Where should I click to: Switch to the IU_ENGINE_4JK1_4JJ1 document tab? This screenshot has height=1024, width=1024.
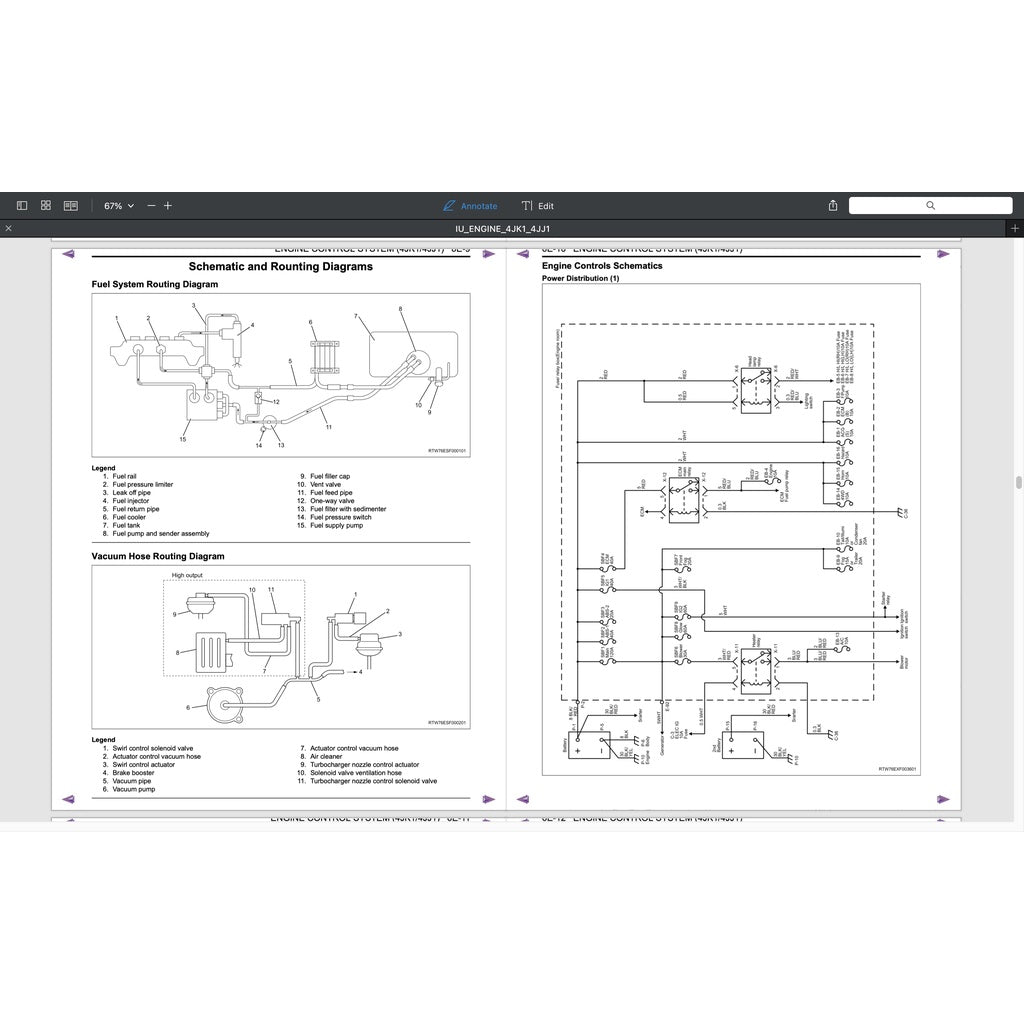[504, 228]
